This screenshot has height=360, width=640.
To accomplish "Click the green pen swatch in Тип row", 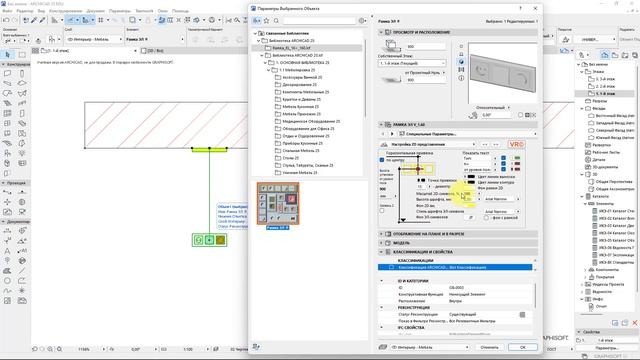I will [517, 158].
